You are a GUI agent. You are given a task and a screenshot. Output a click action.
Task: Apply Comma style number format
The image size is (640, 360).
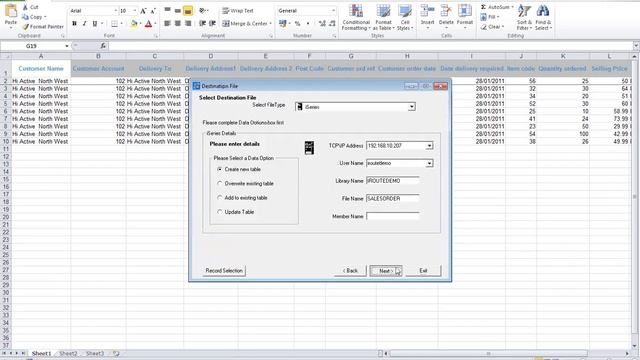coord(308,24)
